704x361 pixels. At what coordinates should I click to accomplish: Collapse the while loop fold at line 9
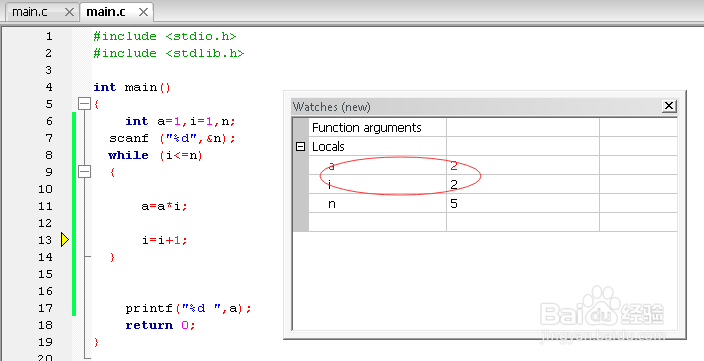[84, 172]
